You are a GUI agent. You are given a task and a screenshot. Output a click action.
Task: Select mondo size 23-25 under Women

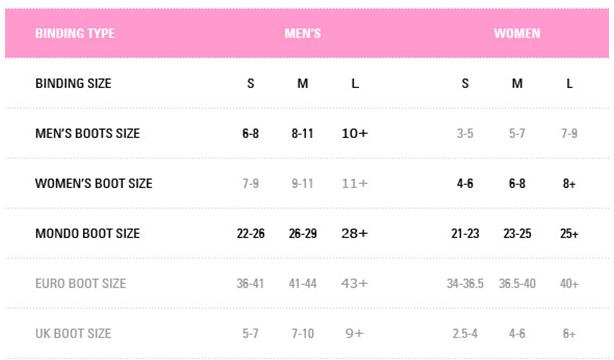[517, 233]
